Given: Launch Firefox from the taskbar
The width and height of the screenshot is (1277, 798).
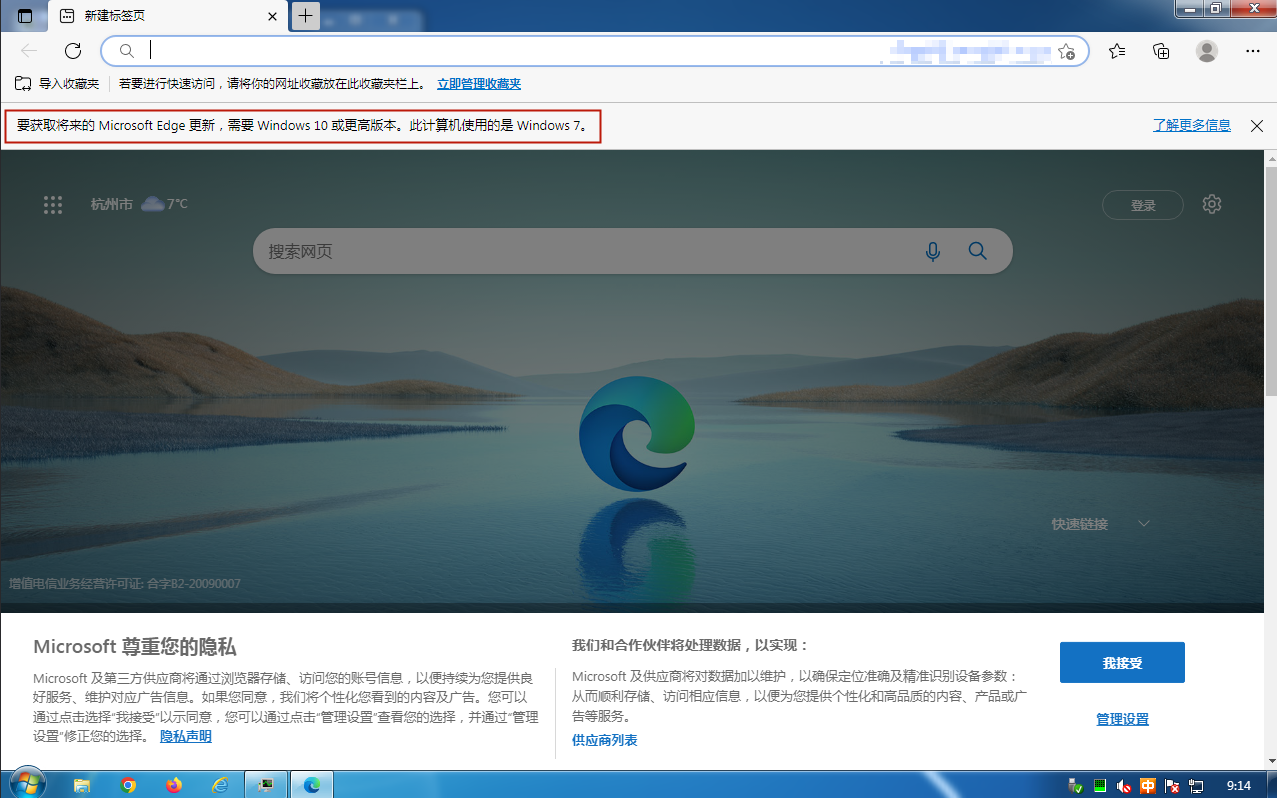Looking at the screenshot, I should coord(174,785).
